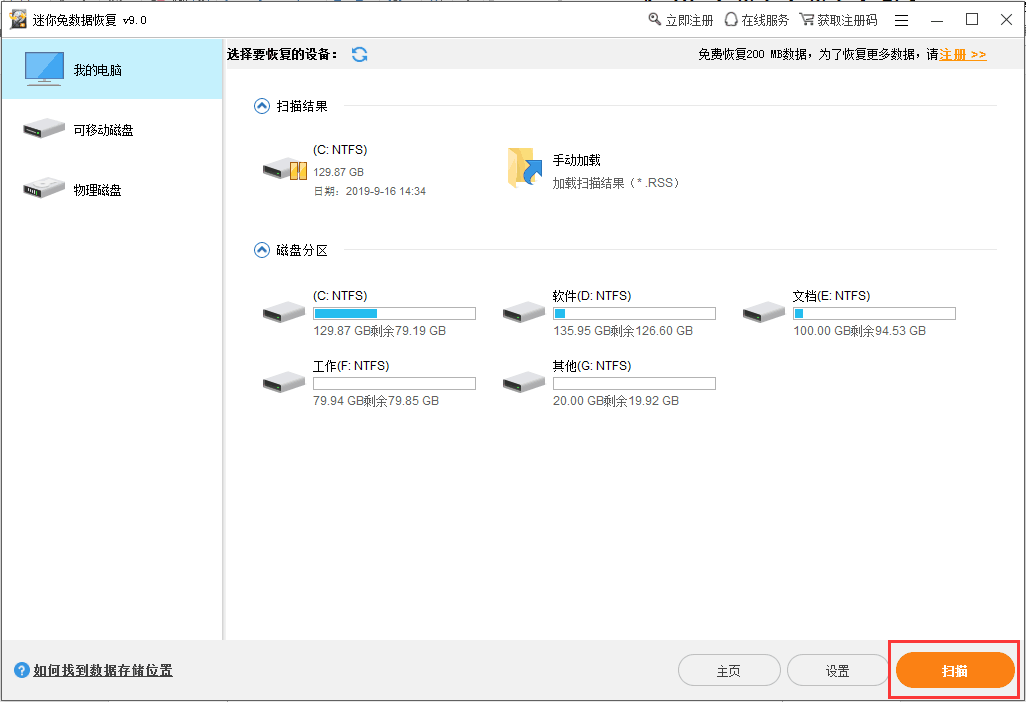Maximize the 迷你兔数据恢复 window

pos(972,20)
